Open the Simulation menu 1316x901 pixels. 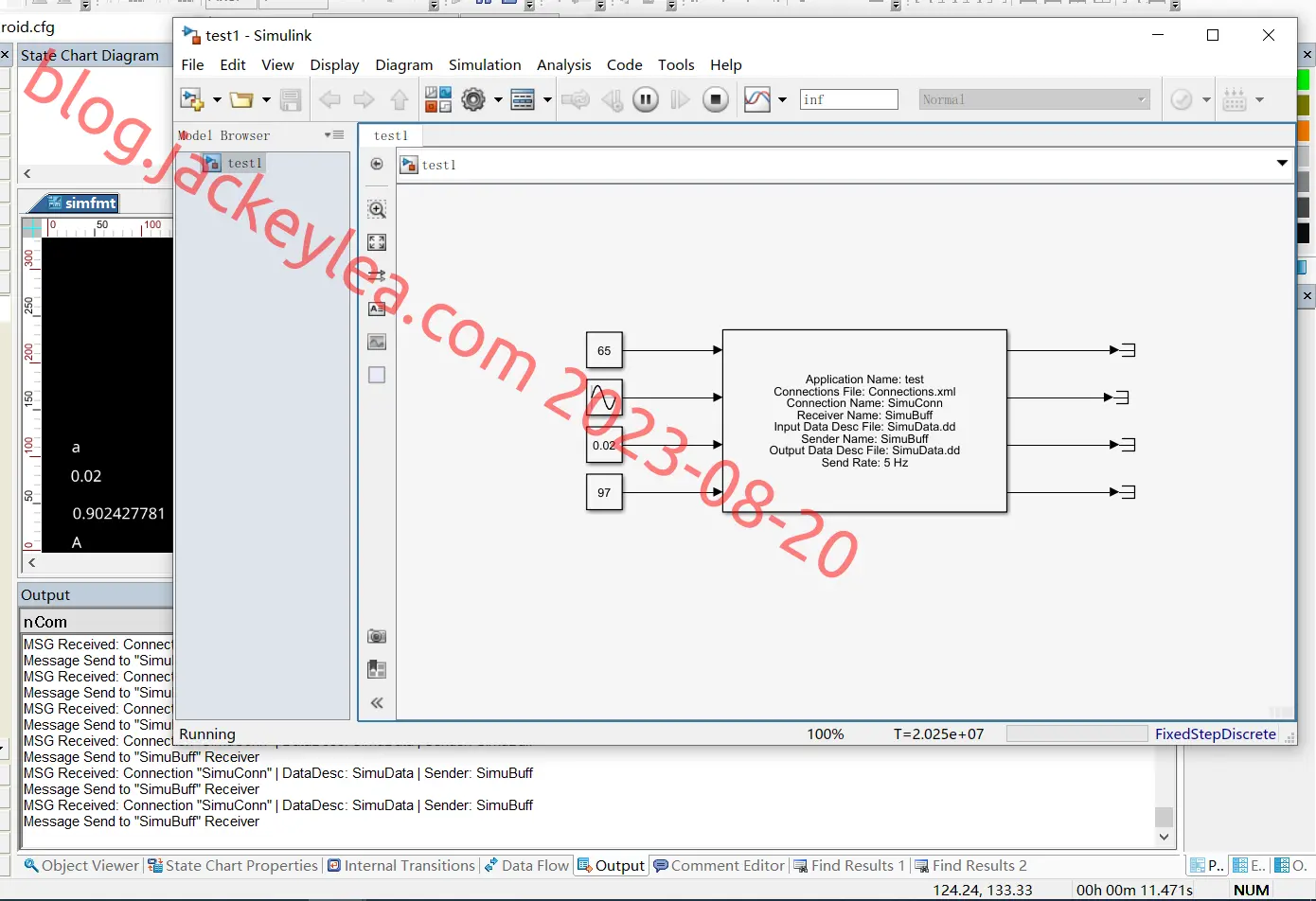coord(485,64)
